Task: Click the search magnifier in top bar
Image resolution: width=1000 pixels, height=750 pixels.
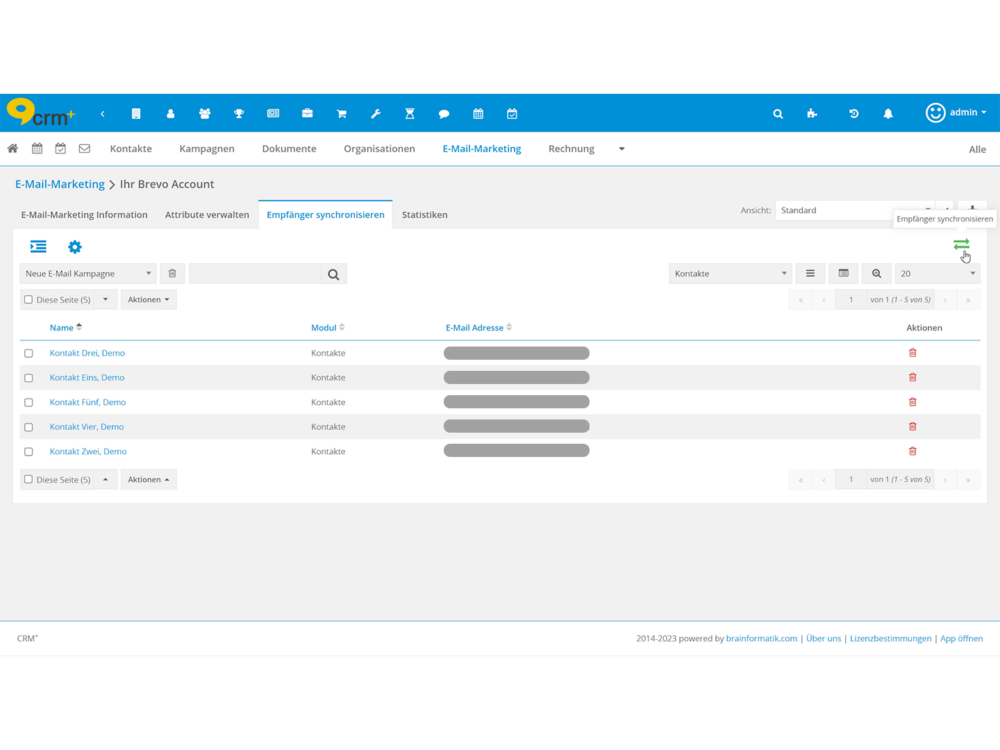Action: pyautogui.click(x=778, y=114)
